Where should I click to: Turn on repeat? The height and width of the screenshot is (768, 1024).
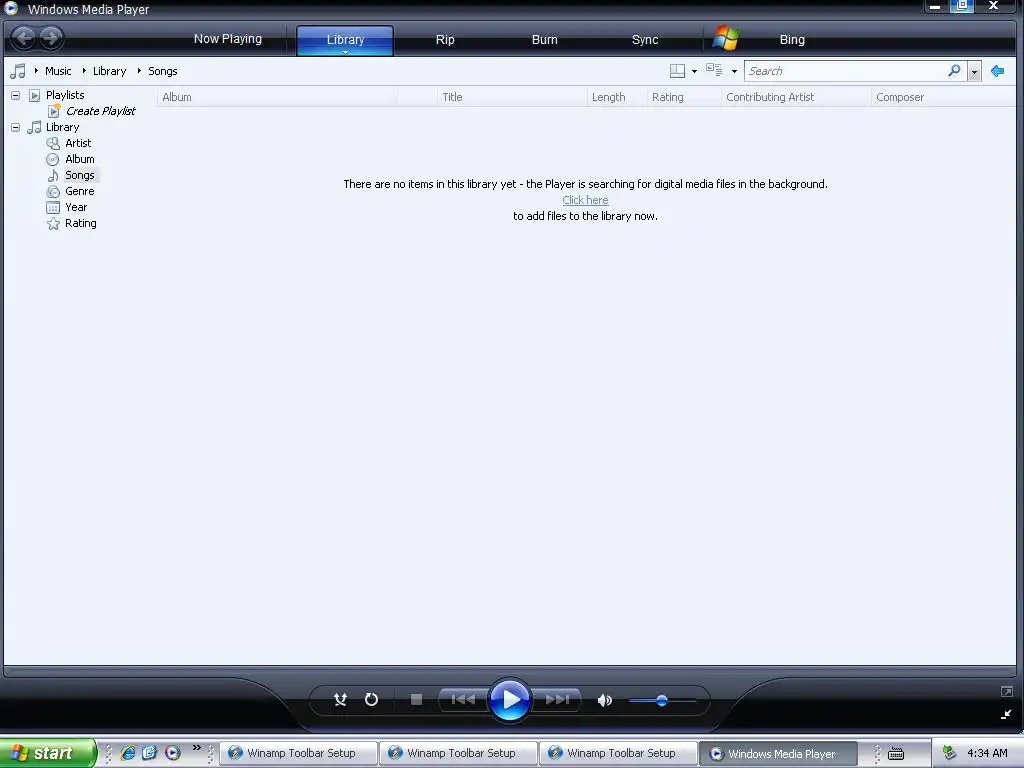point(371,699)
